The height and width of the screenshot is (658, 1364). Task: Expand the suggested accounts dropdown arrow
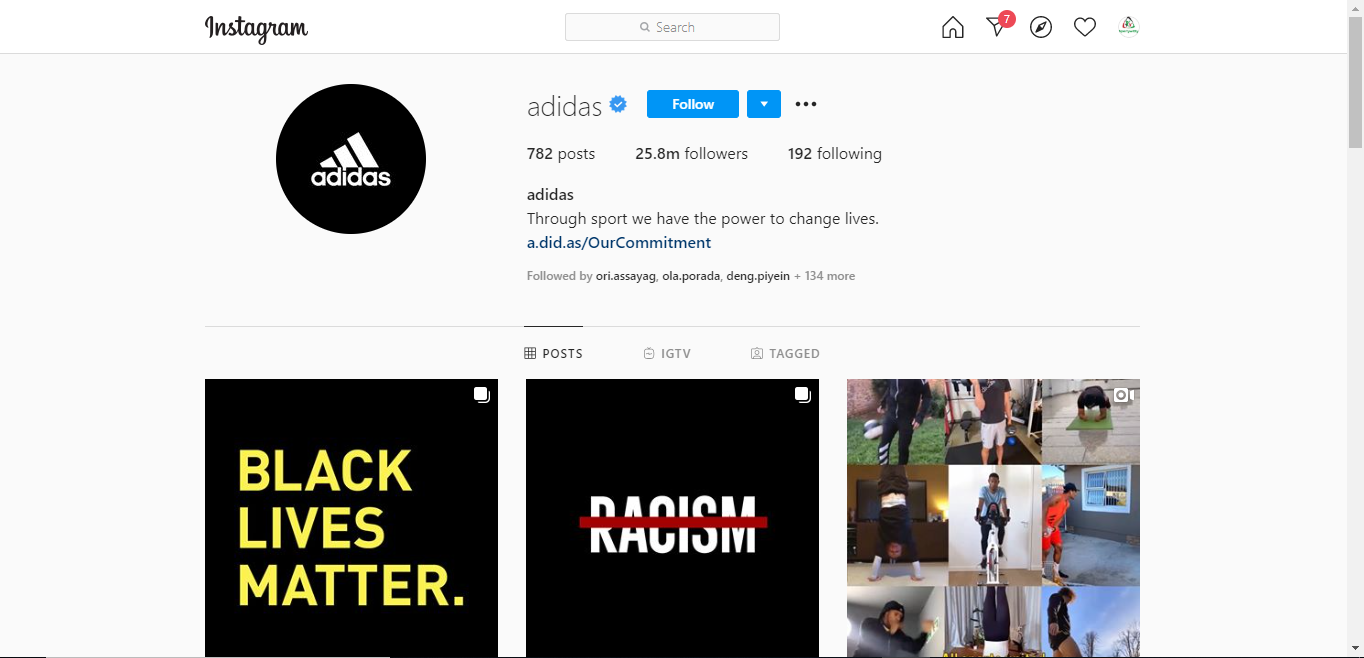[764, 104]
